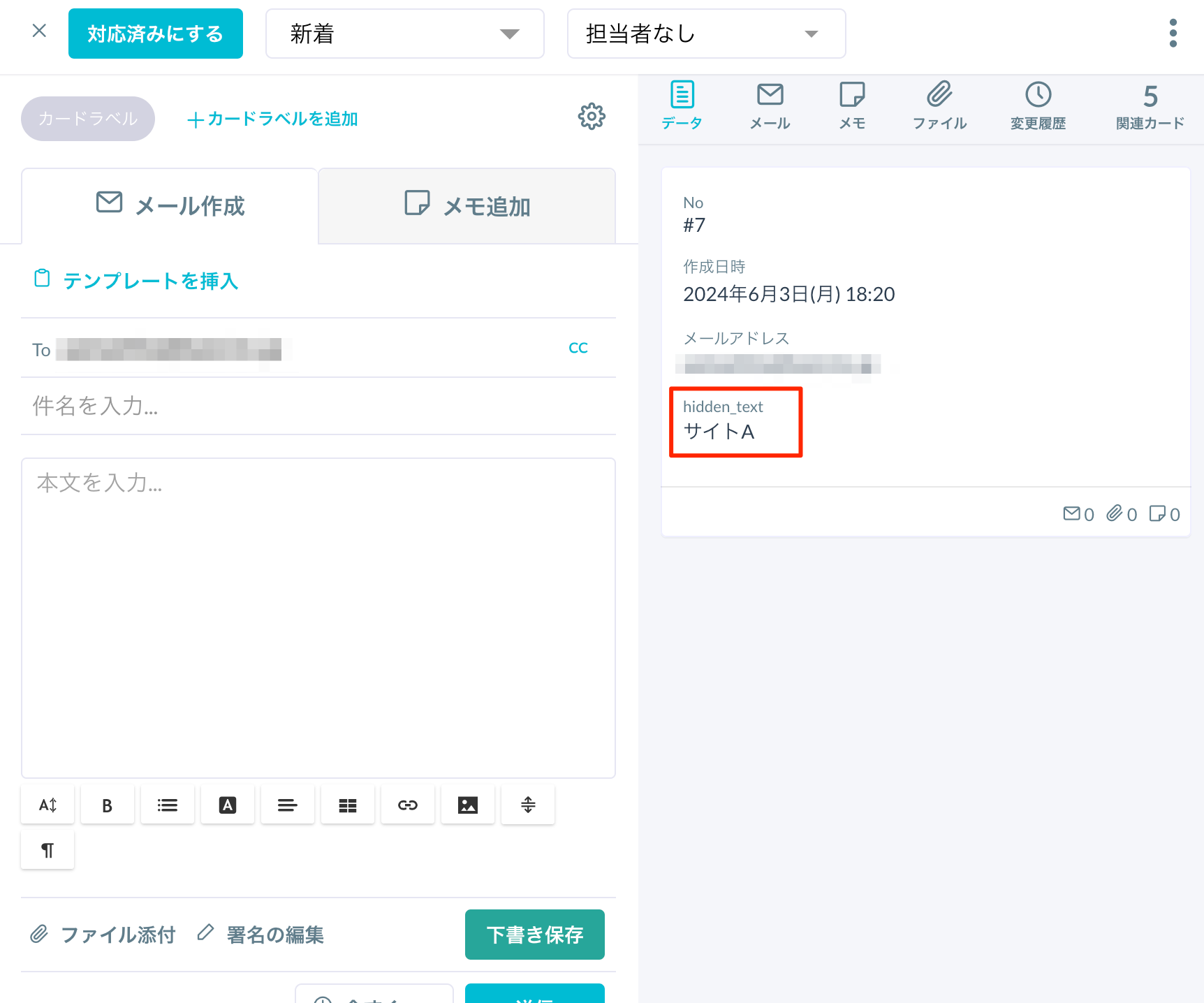Click the CC link in To row
The width and height of the screenshot is (1204, 1003).
[x=578, y=348]
